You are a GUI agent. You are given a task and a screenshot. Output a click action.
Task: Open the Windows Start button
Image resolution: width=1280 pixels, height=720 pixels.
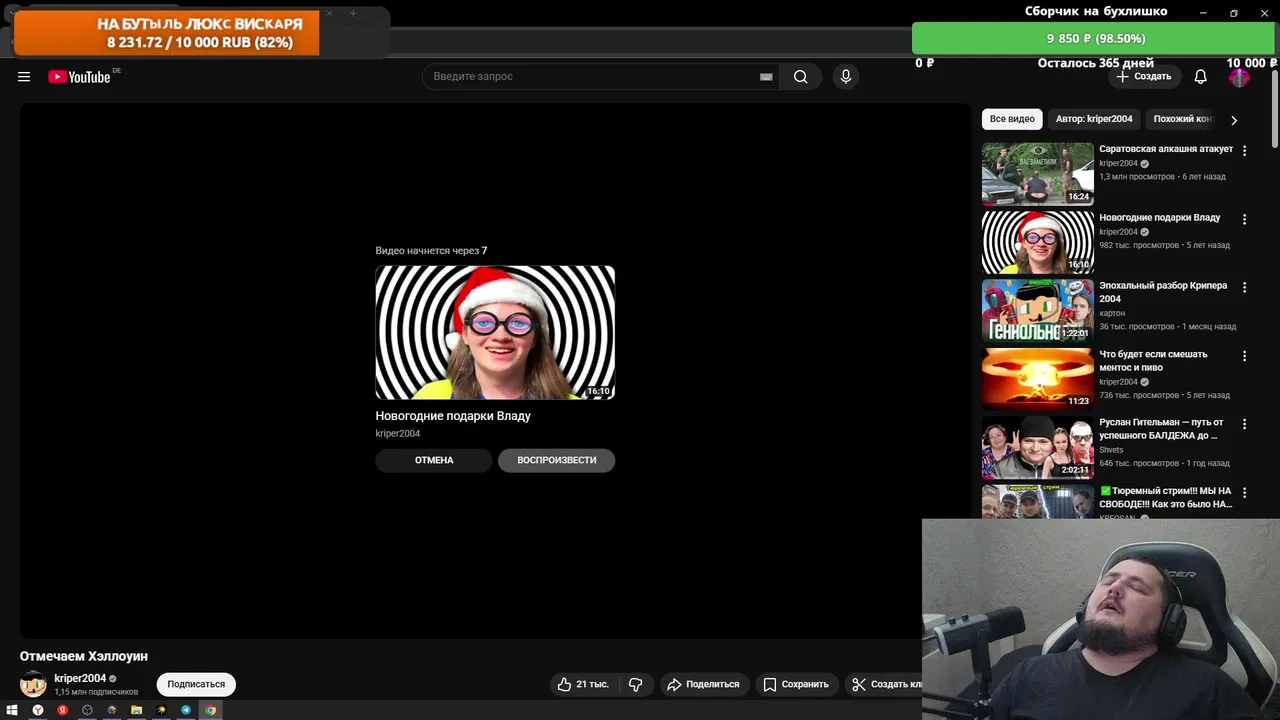point(12,710)
